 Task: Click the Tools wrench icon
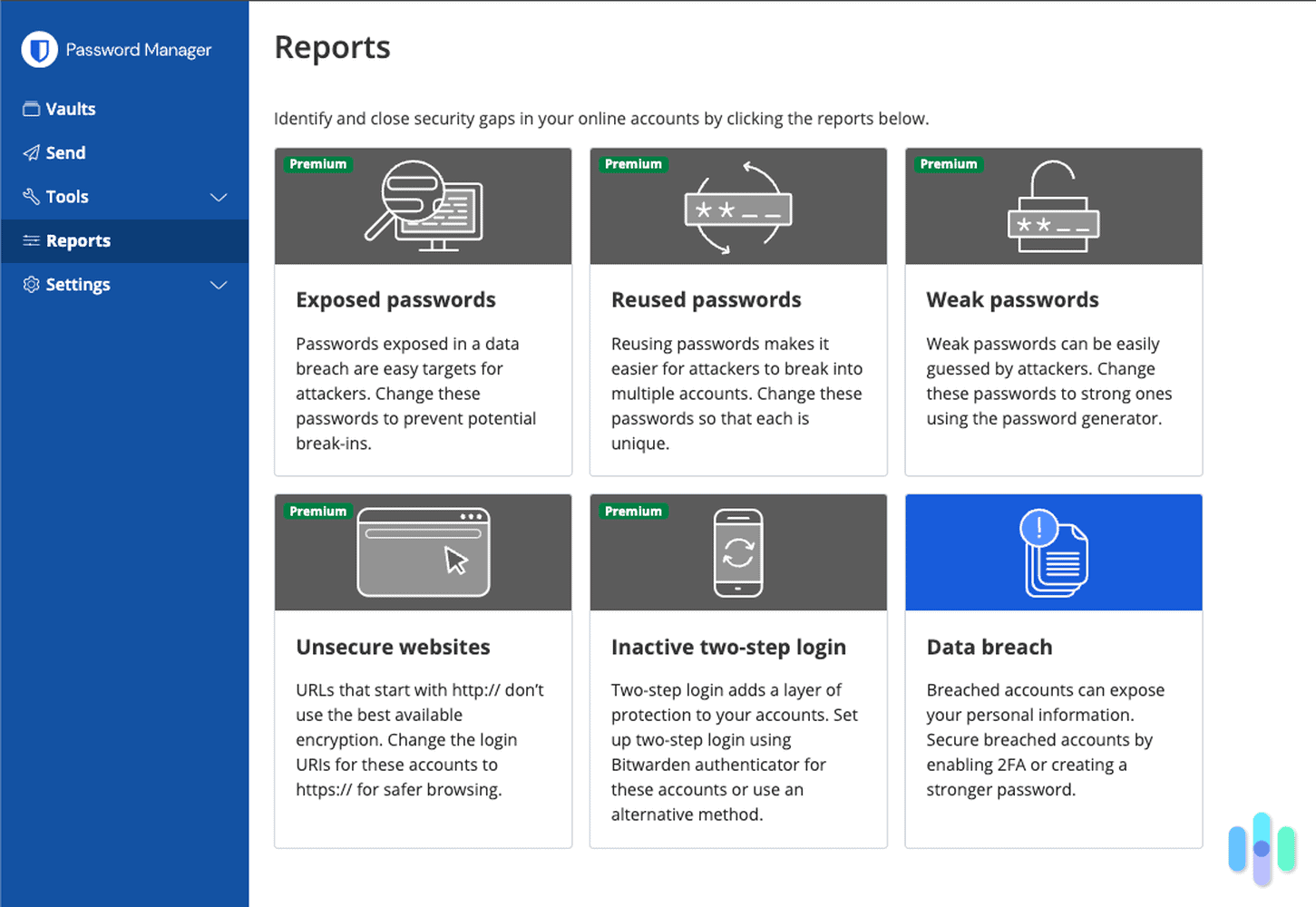[x=31, y=197]
